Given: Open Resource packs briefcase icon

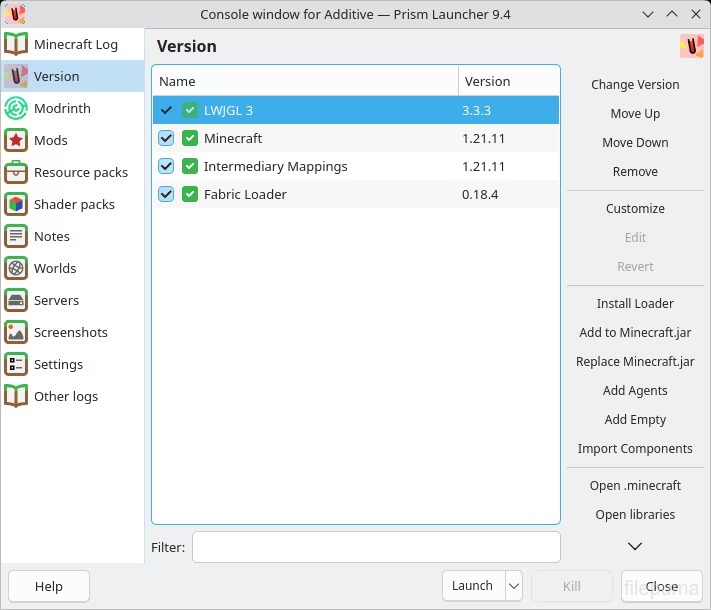Looking at the screenshot, I should pyautogui.click(x=16, y=172).
